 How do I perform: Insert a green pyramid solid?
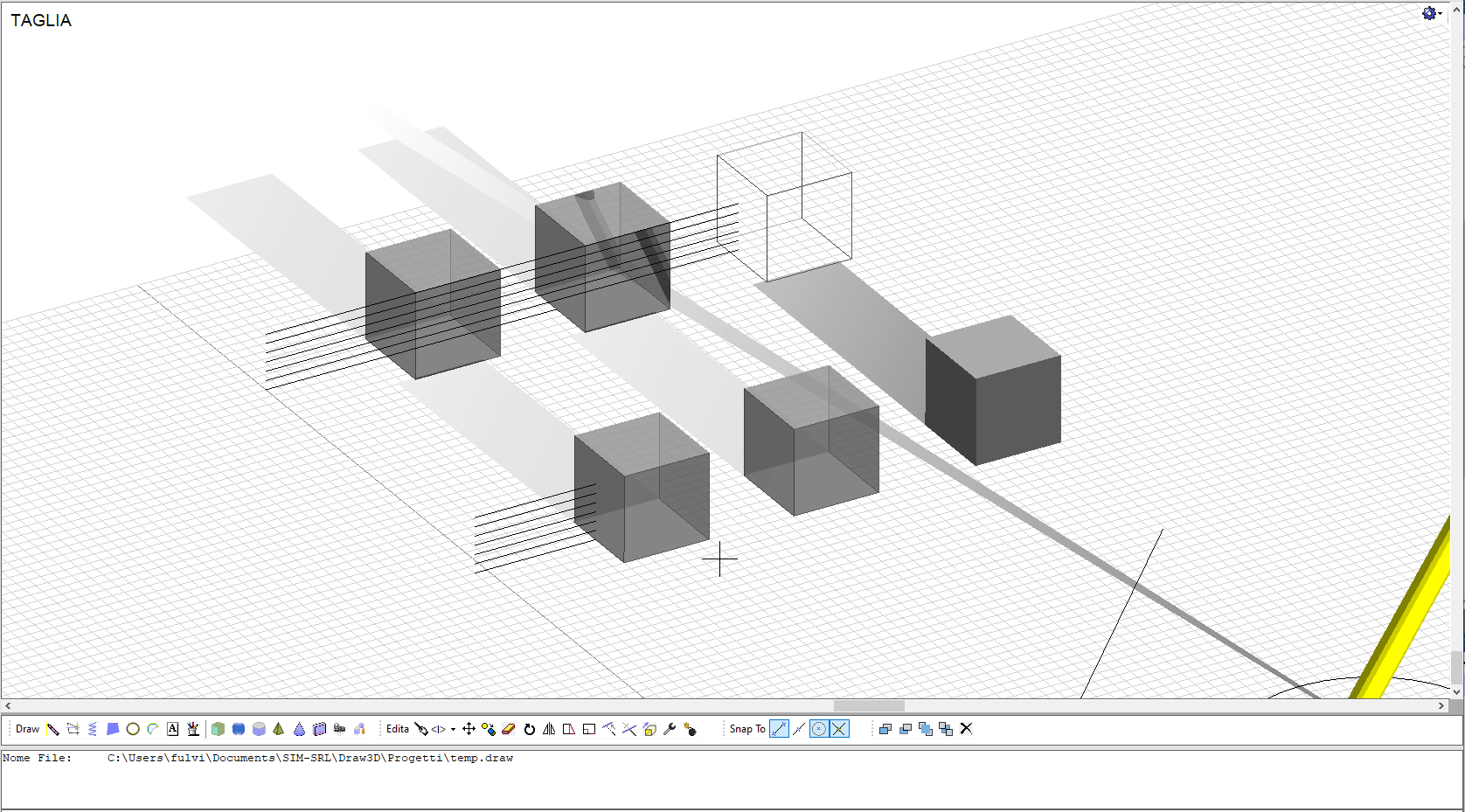[x=279, y=729]
